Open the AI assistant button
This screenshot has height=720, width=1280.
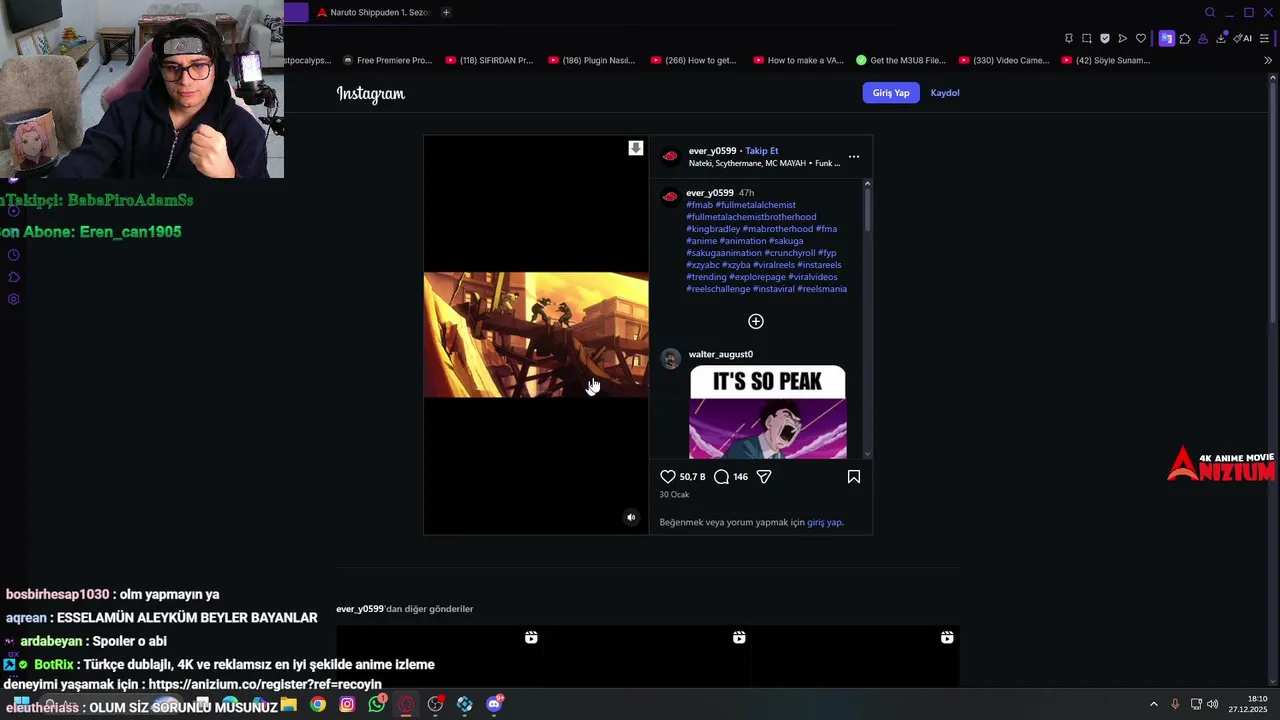pos(1243,38)
